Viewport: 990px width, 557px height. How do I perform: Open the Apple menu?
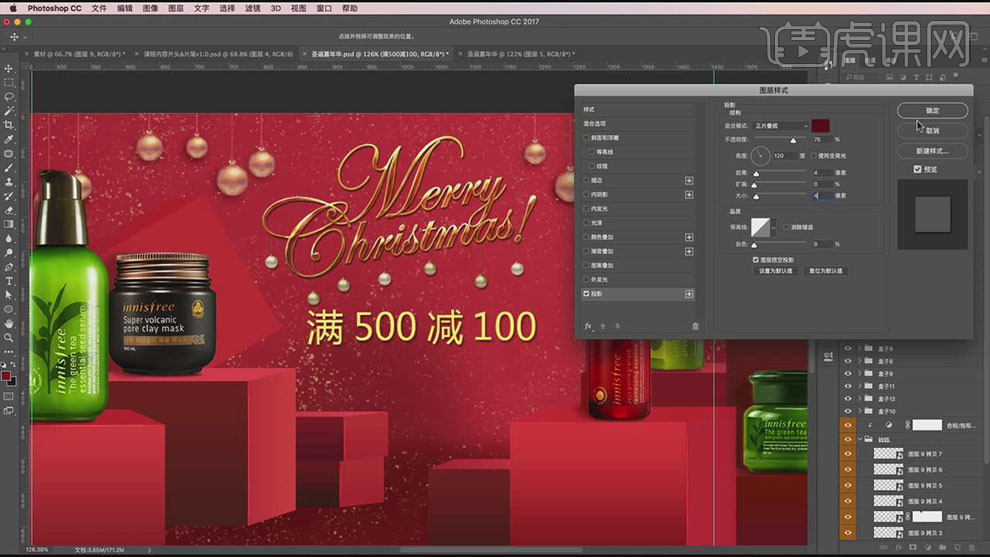coord(13,8)
